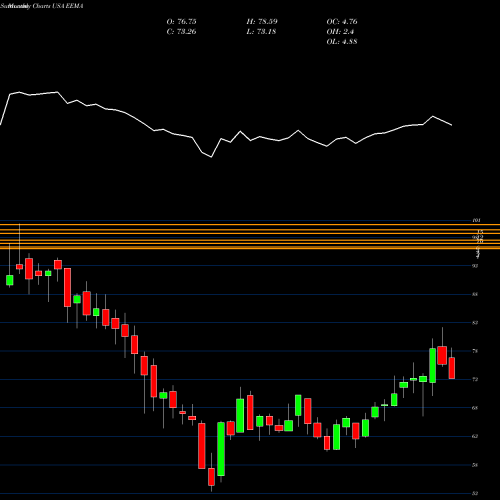Click the OL: 4.88 statistic
Screen dimensions: 500x500
coord(342,42)
